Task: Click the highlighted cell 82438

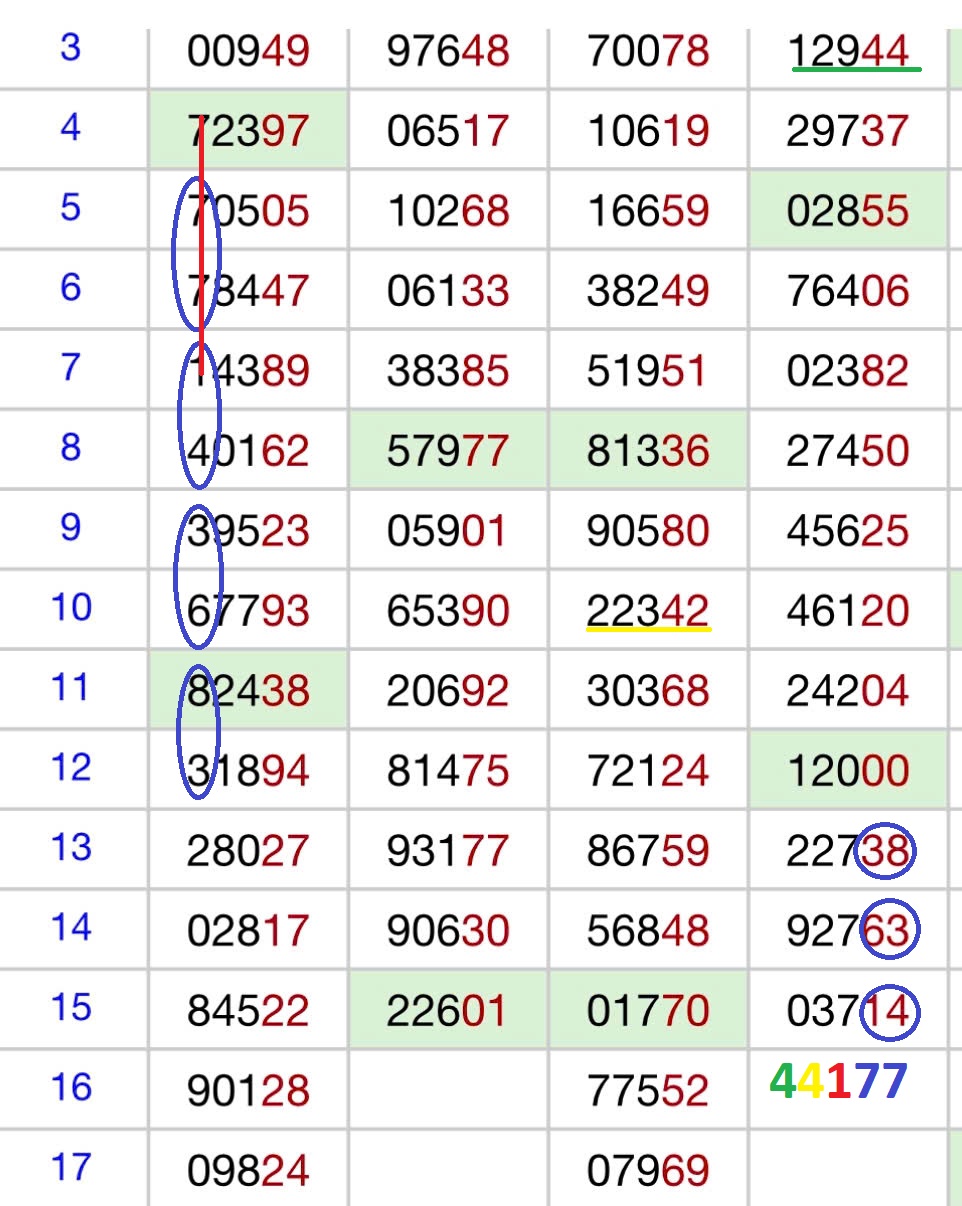Action: click(248, 691)
